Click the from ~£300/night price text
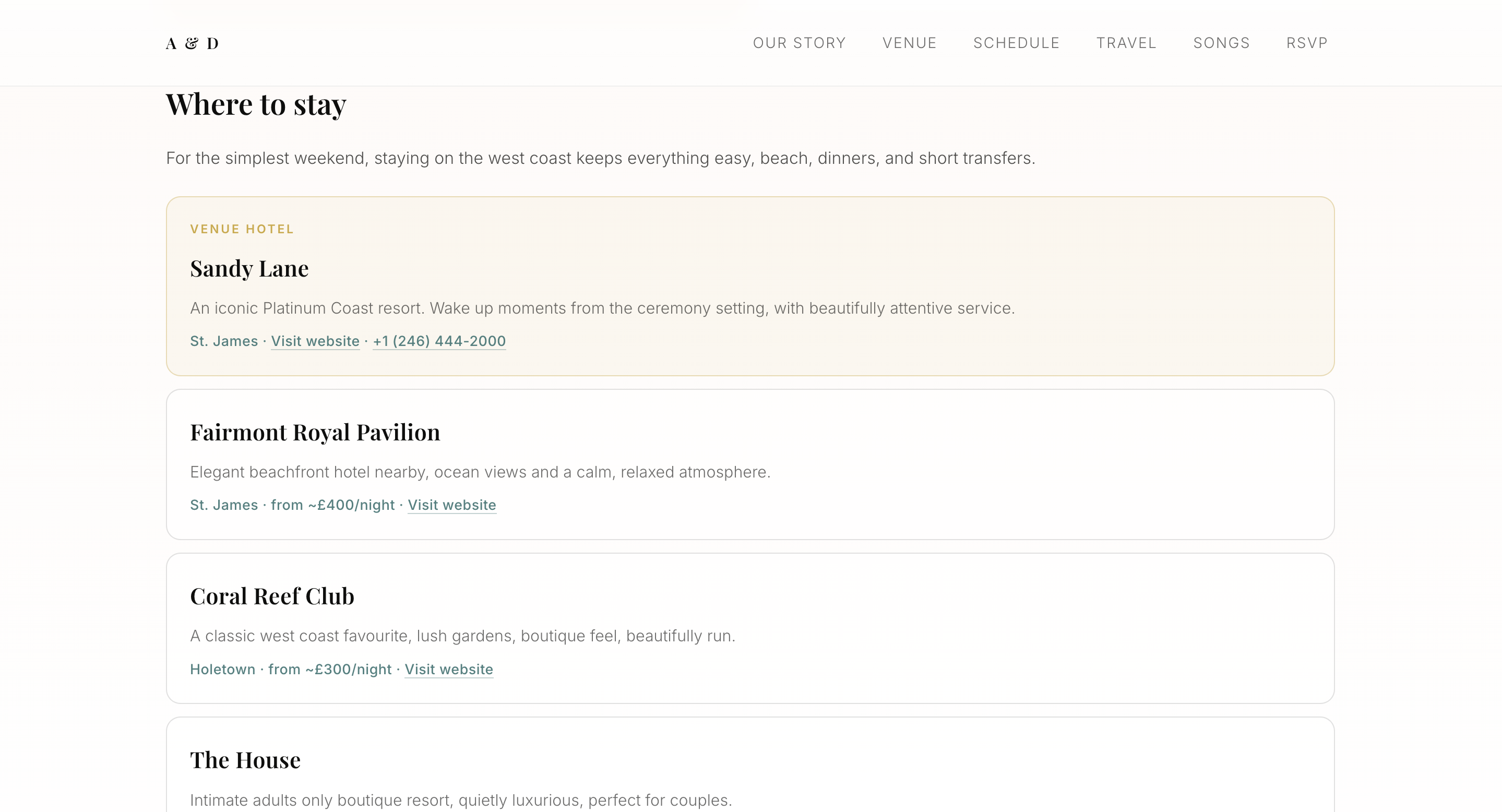This screenshot has height=812, width=1502. pos(330,669)
